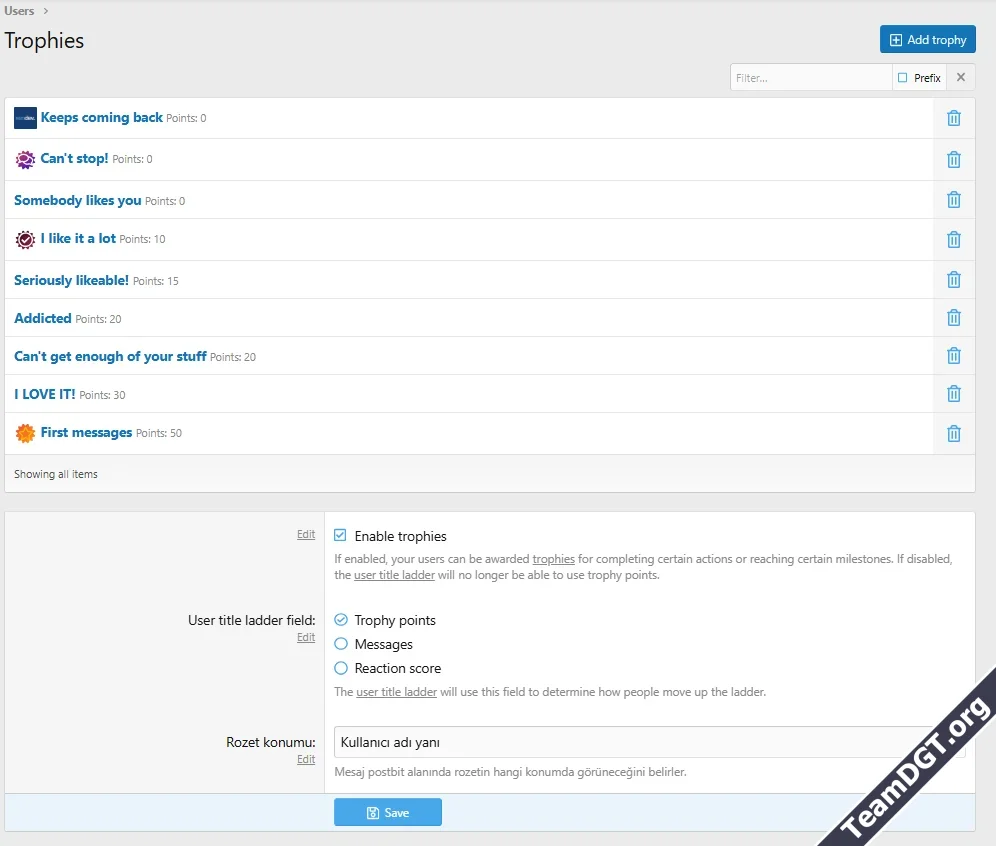Click the Add trophy button
The height and width of the screenshot is (846, 996).
927,40
